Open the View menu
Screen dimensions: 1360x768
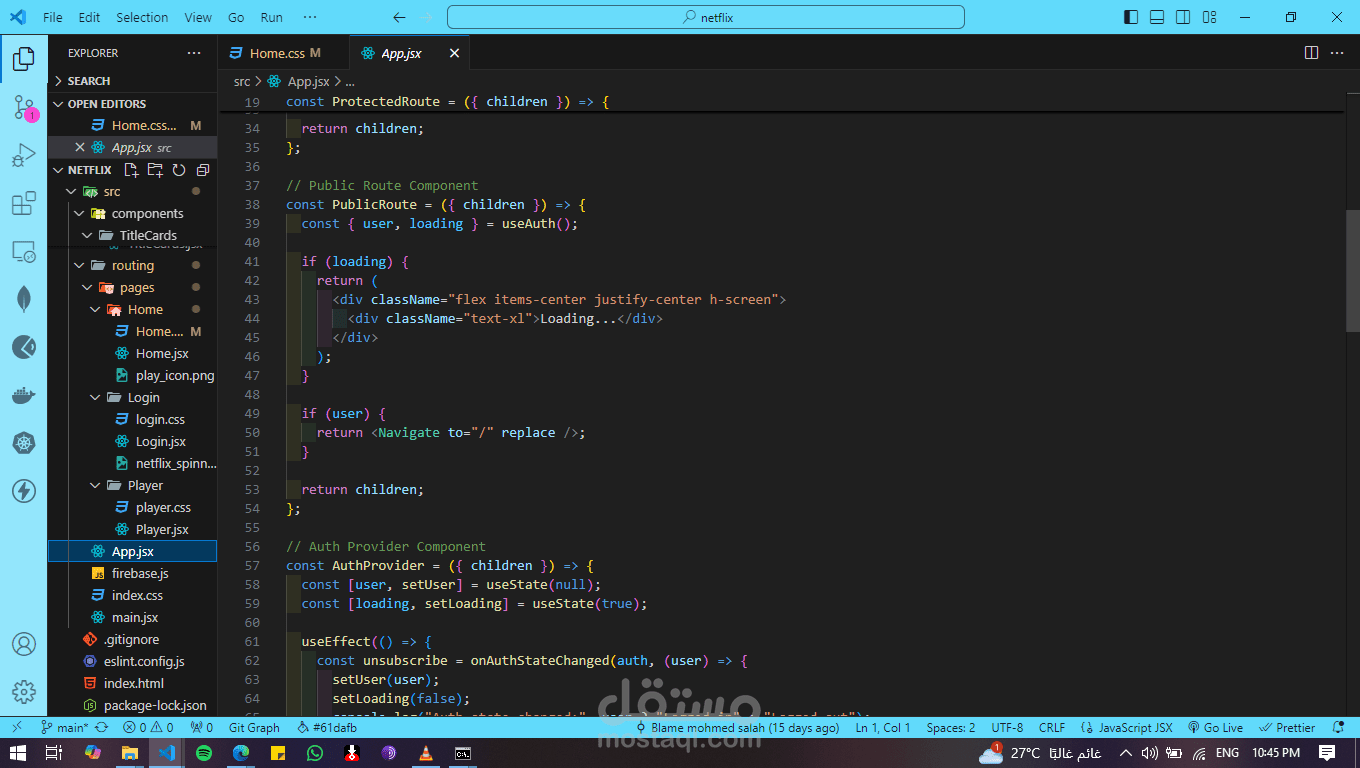tap(198, 17)
